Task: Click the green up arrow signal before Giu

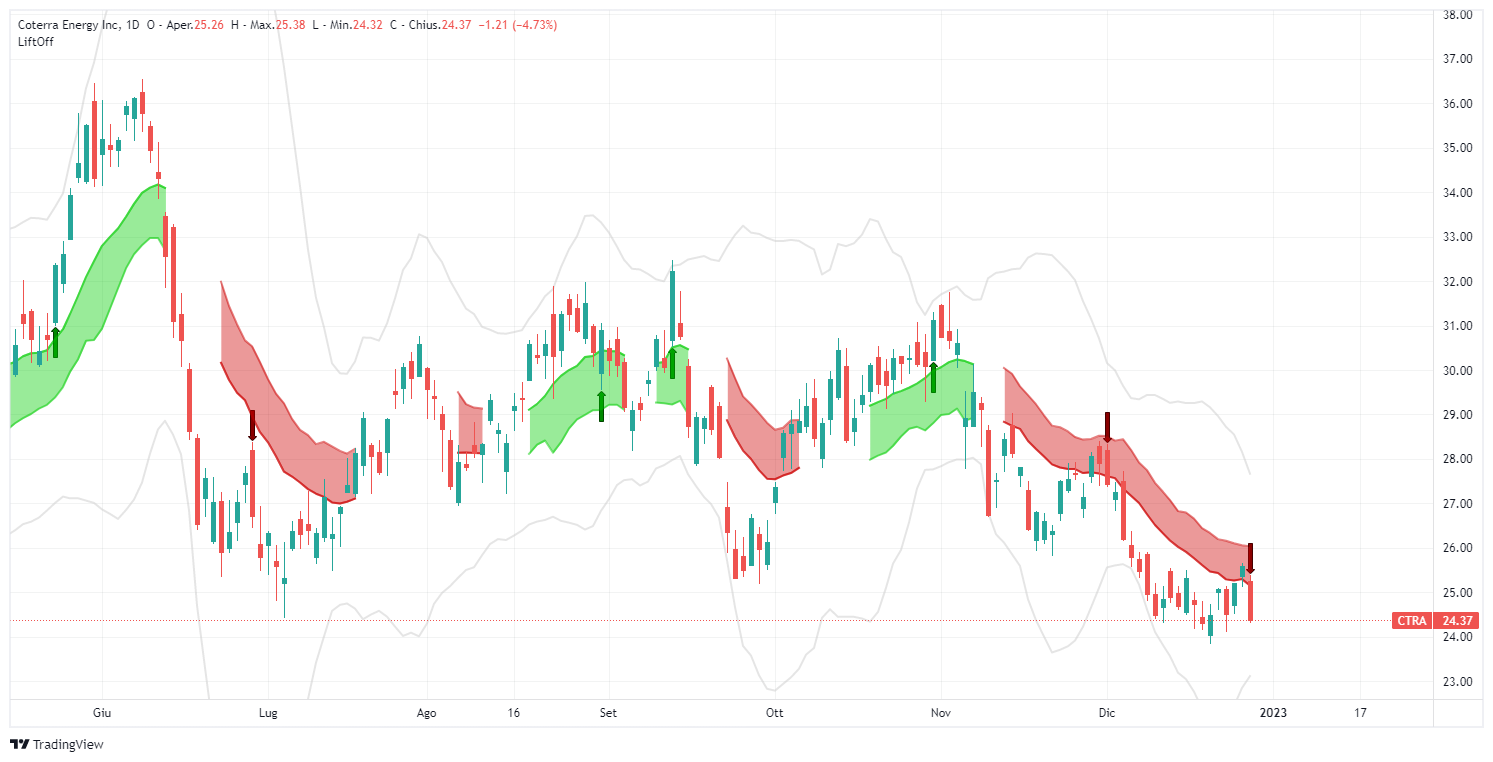Action: [55, 342]
